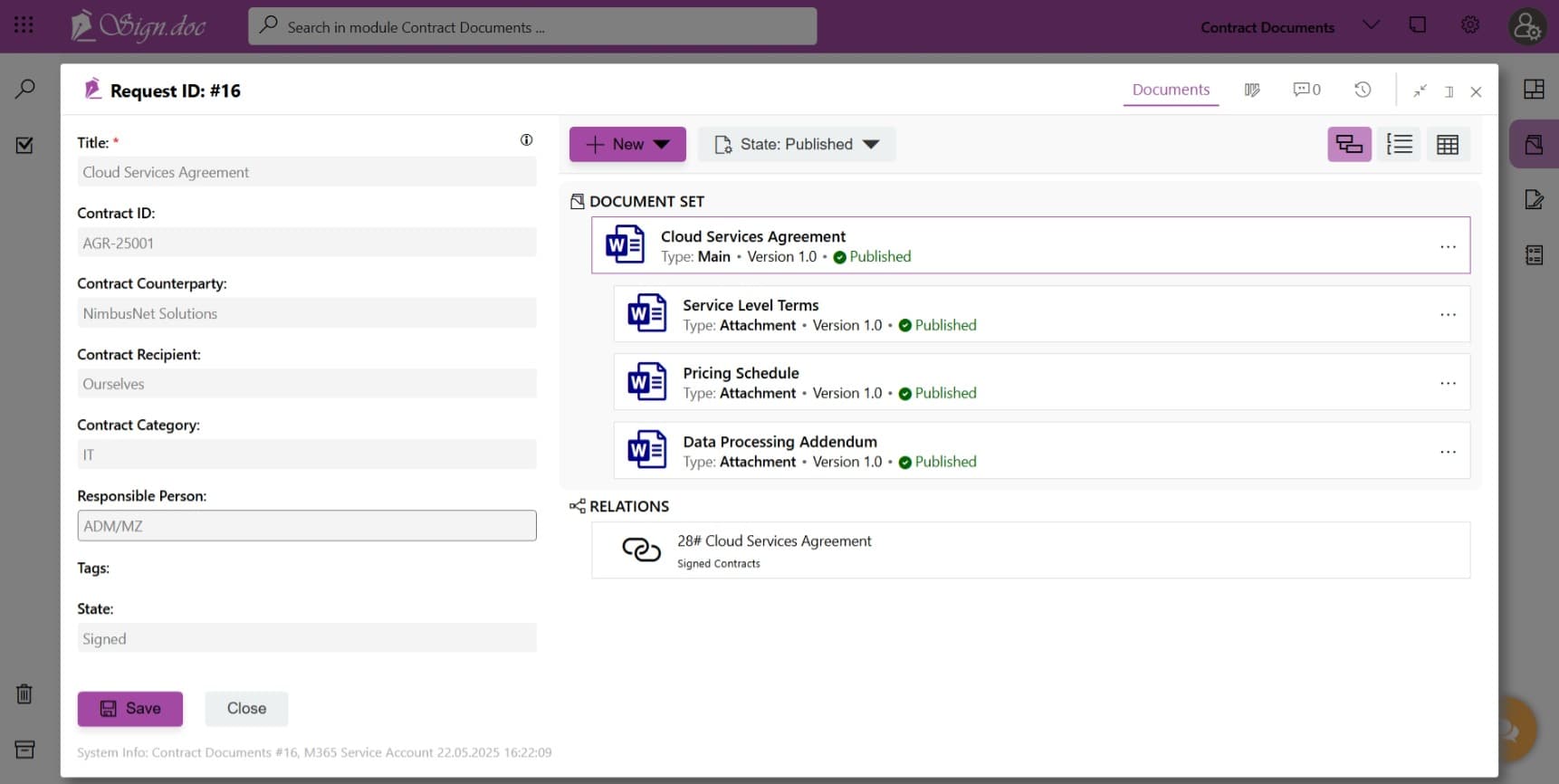The height and width of the screenshot is (784, 1559).
Task: Open the recycle bin icon in left sidebar
Action: 24,693
